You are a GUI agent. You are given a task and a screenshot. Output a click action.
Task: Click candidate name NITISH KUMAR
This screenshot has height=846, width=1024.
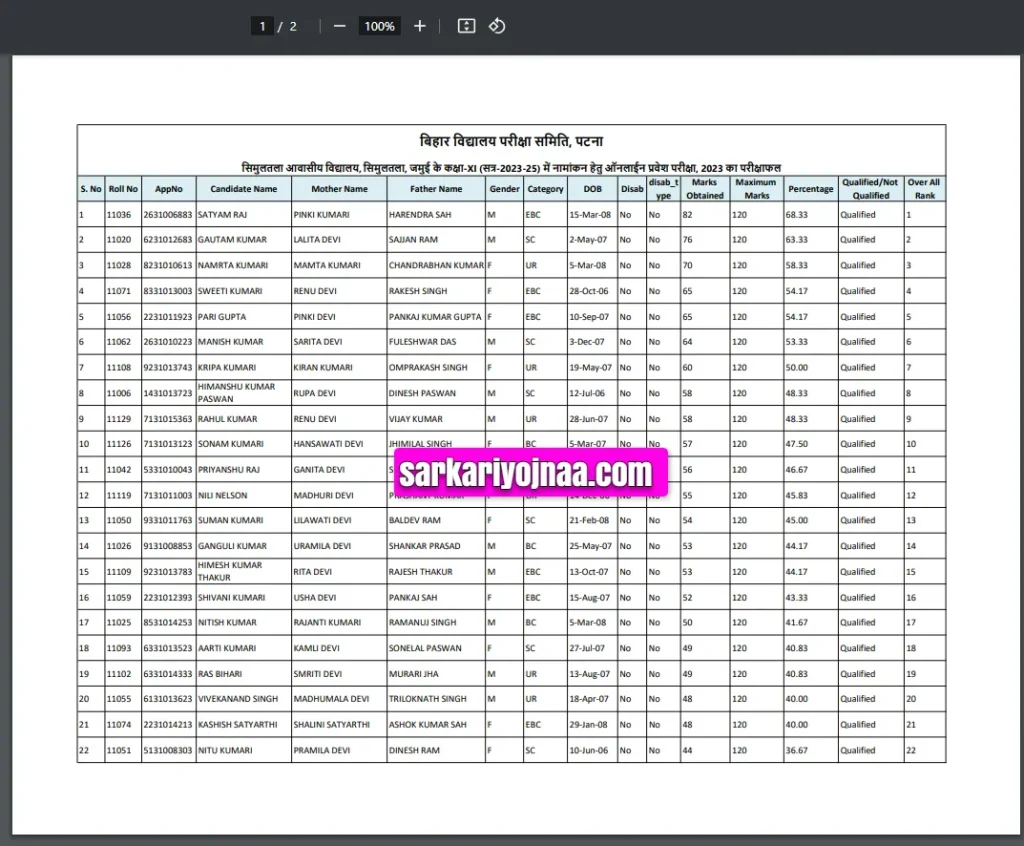(227, 623)
